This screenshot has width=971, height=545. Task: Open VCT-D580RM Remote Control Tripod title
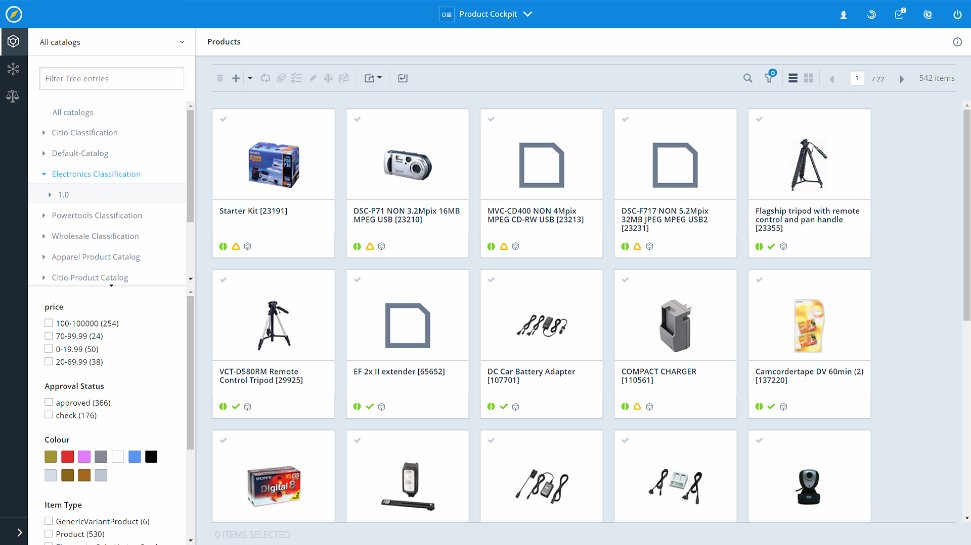[x=261, y=376]
